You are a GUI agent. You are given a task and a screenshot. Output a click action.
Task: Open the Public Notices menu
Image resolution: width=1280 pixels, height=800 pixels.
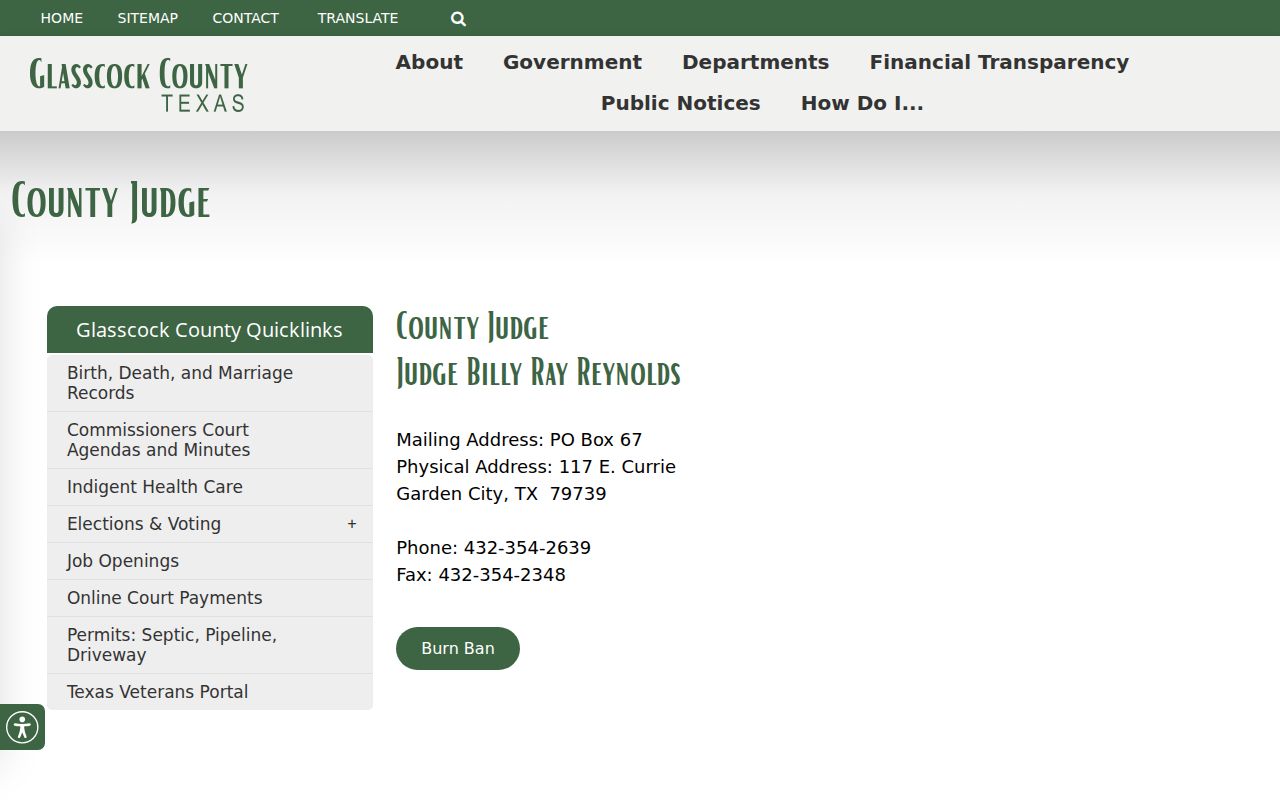pyautogui.click(x=680, y=103)
